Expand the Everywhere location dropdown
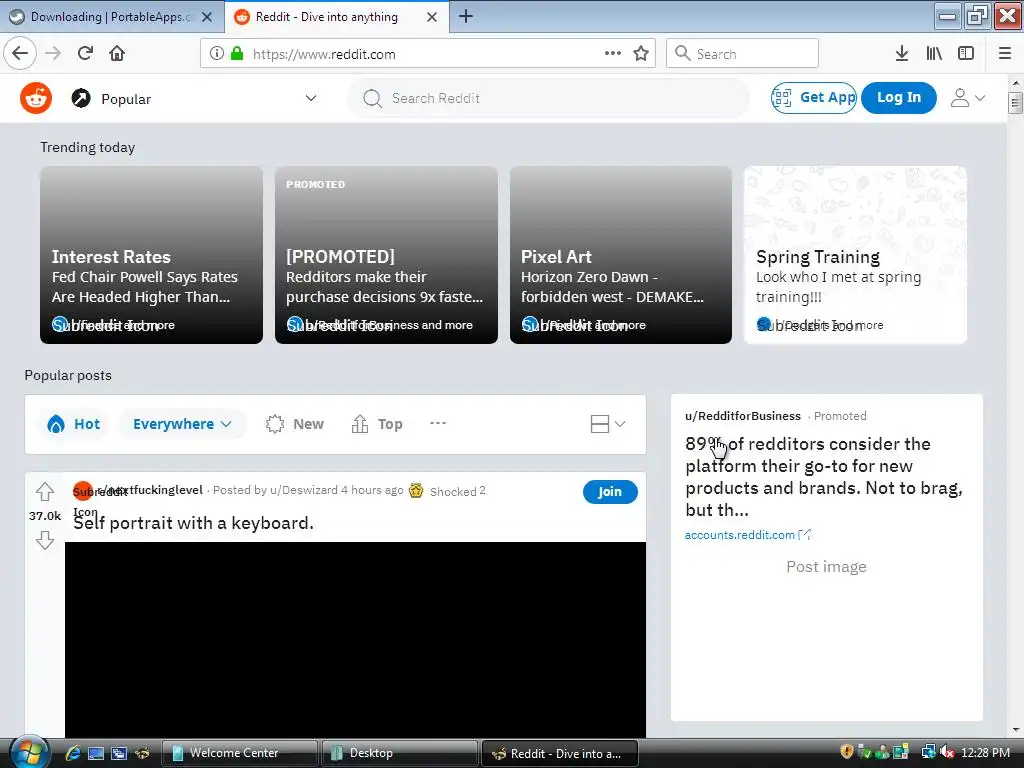Screen dimensions: 1024x768 click(x=182, y=424)
